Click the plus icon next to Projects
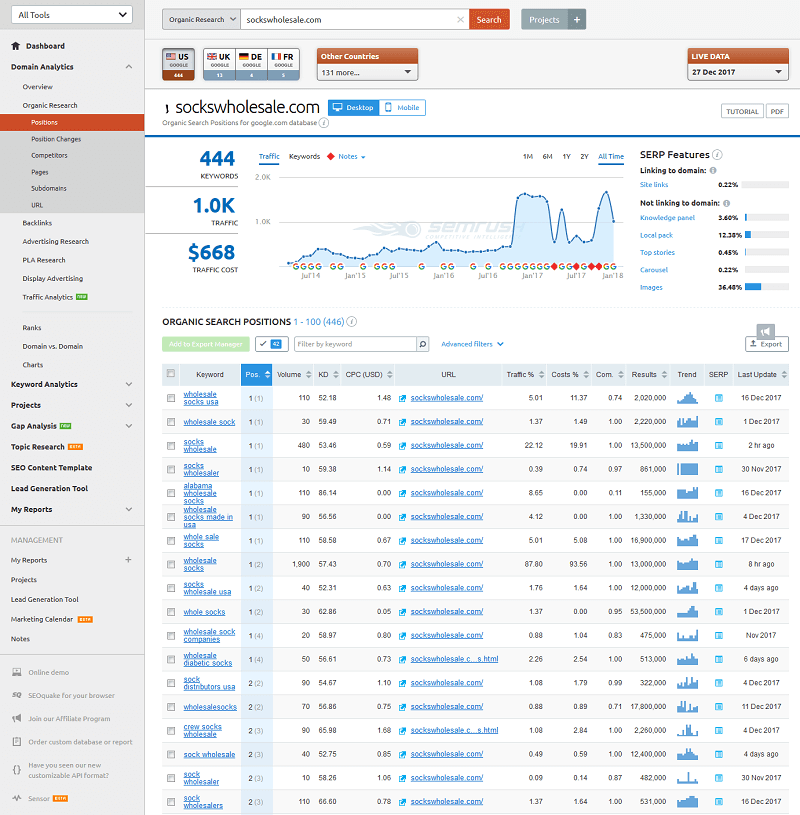Viewport: 800px width, 815px height. coord(577,20)
